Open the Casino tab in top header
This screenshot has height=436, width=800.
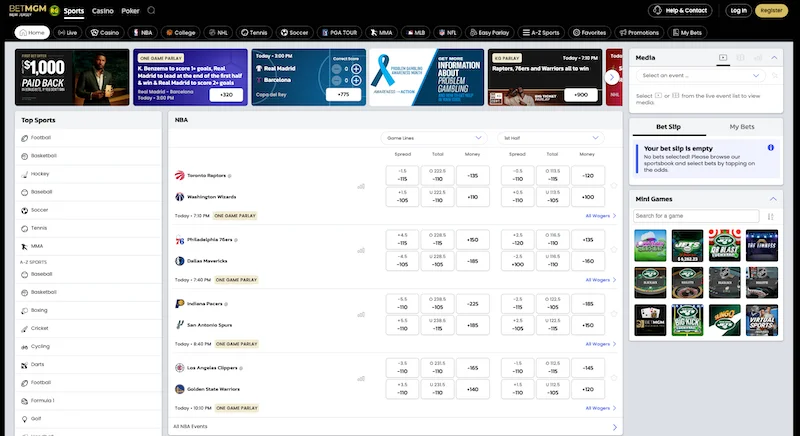102,11
